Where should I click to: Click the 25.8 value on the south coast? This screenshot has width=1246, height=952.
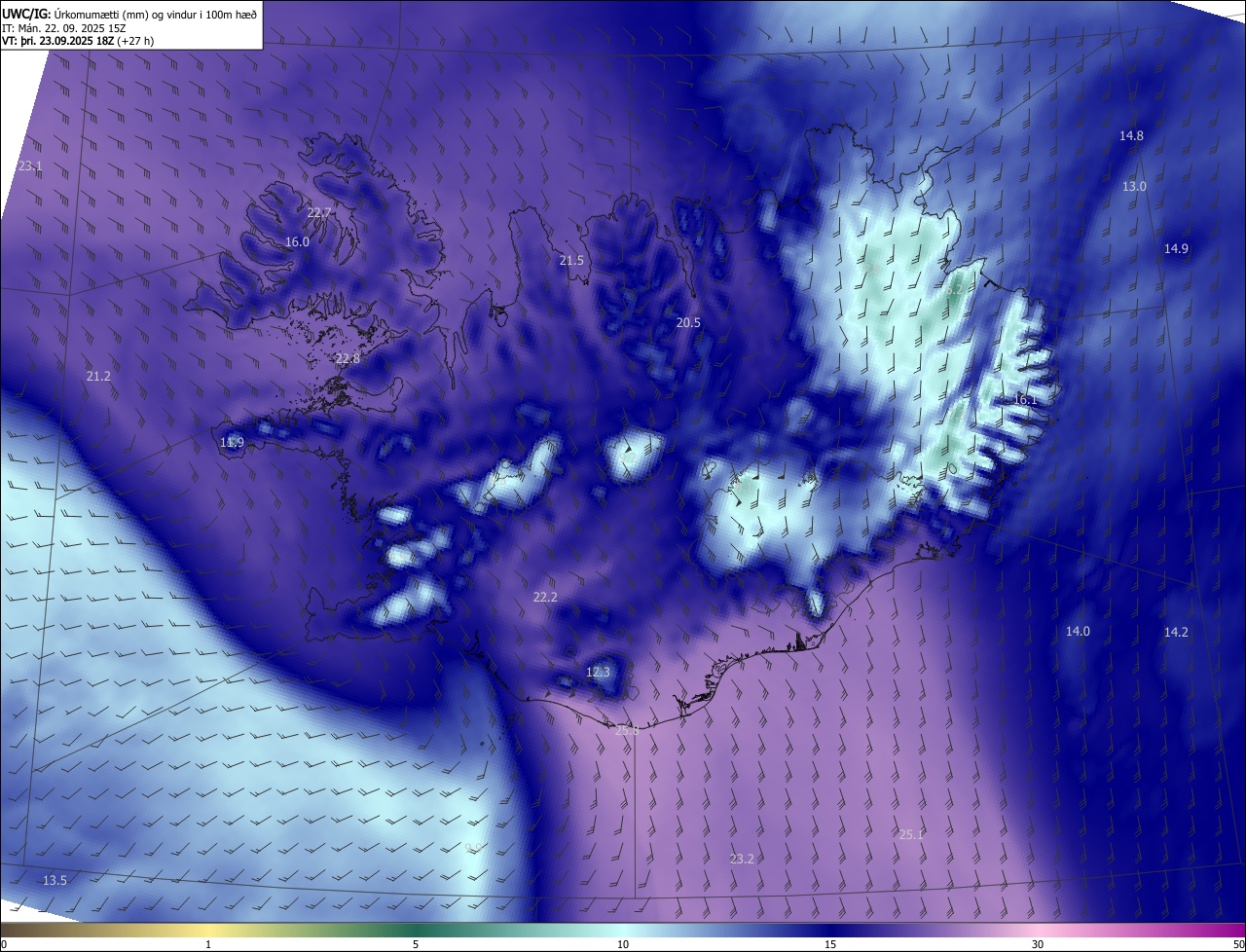(x=628, y=729)
